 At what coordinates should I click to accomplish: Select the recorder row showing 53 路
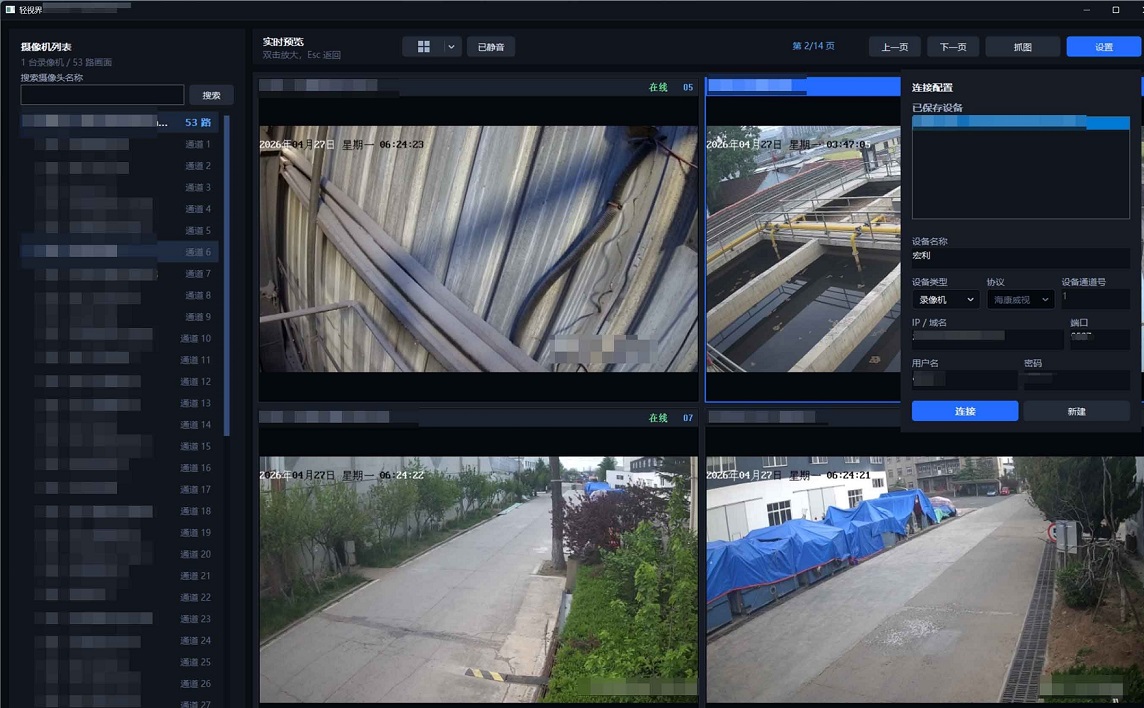pos(120,122)
